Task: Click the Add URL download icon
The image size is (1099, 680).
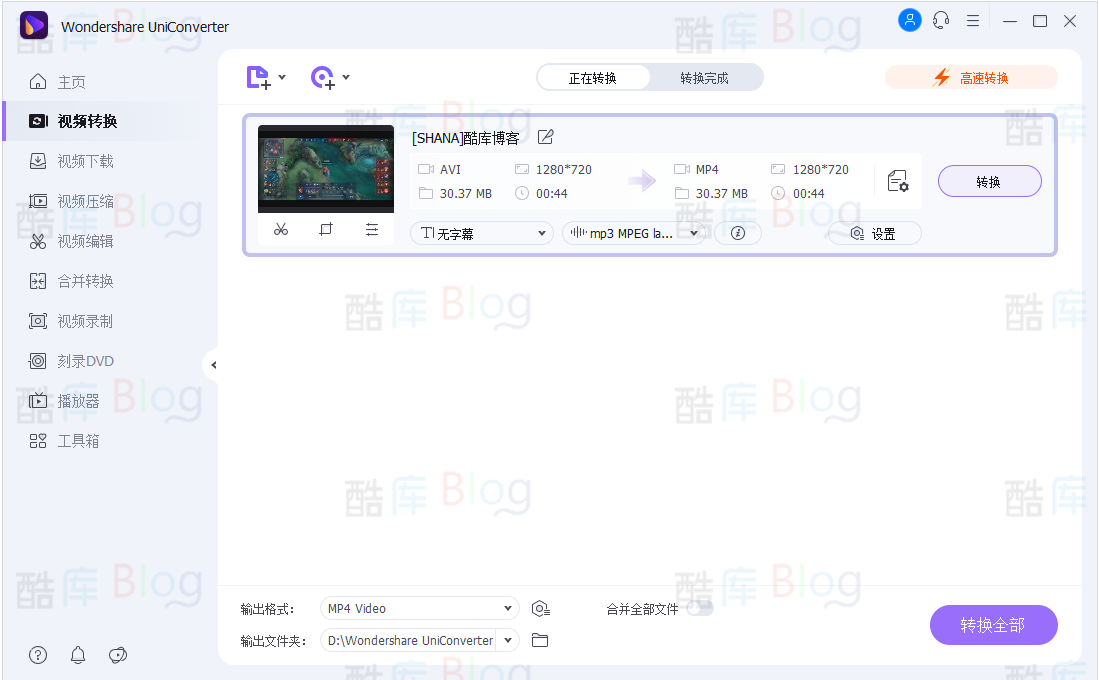Action: click(322, 77)
